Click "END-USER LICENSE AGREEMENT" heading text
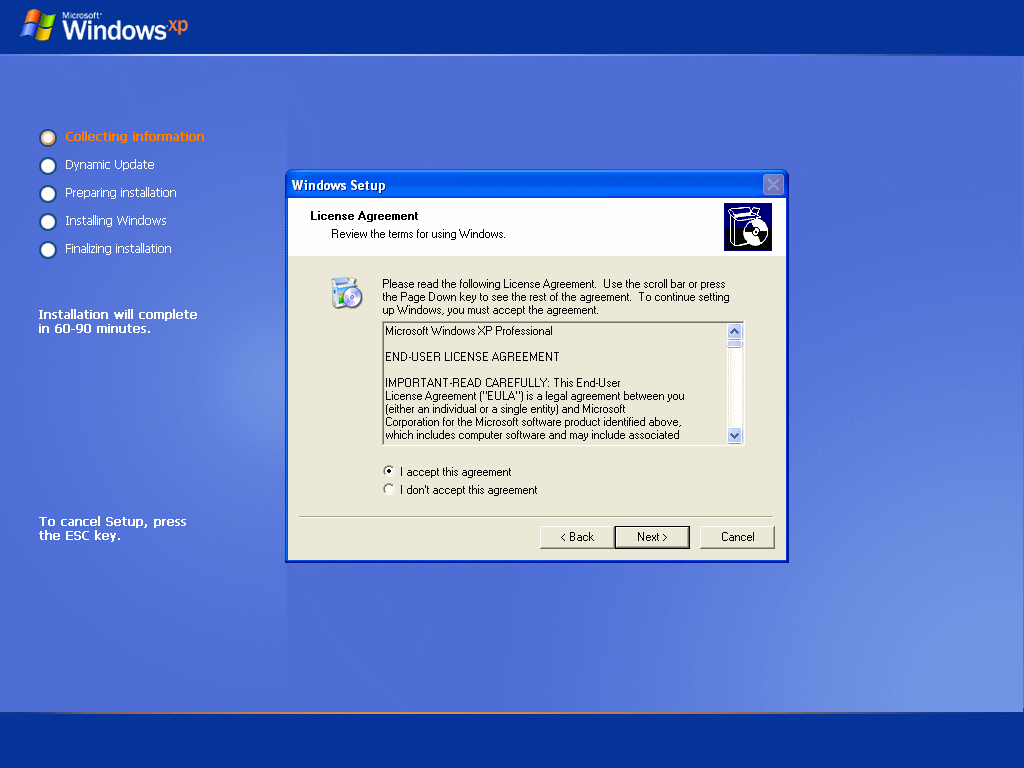The image size is (1024, 768). click(472, 357)
